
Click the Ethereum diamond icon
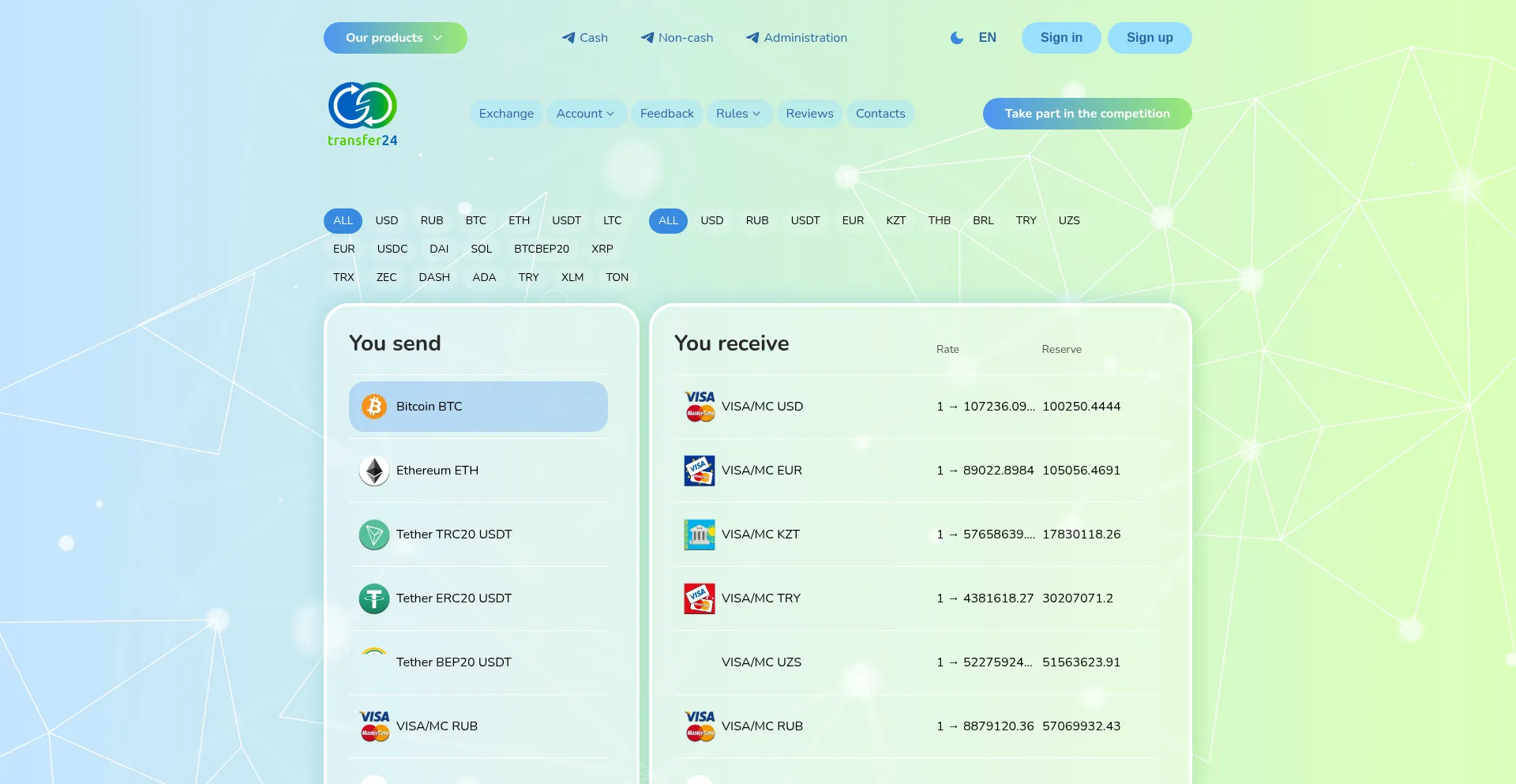(x=374, y=471)
